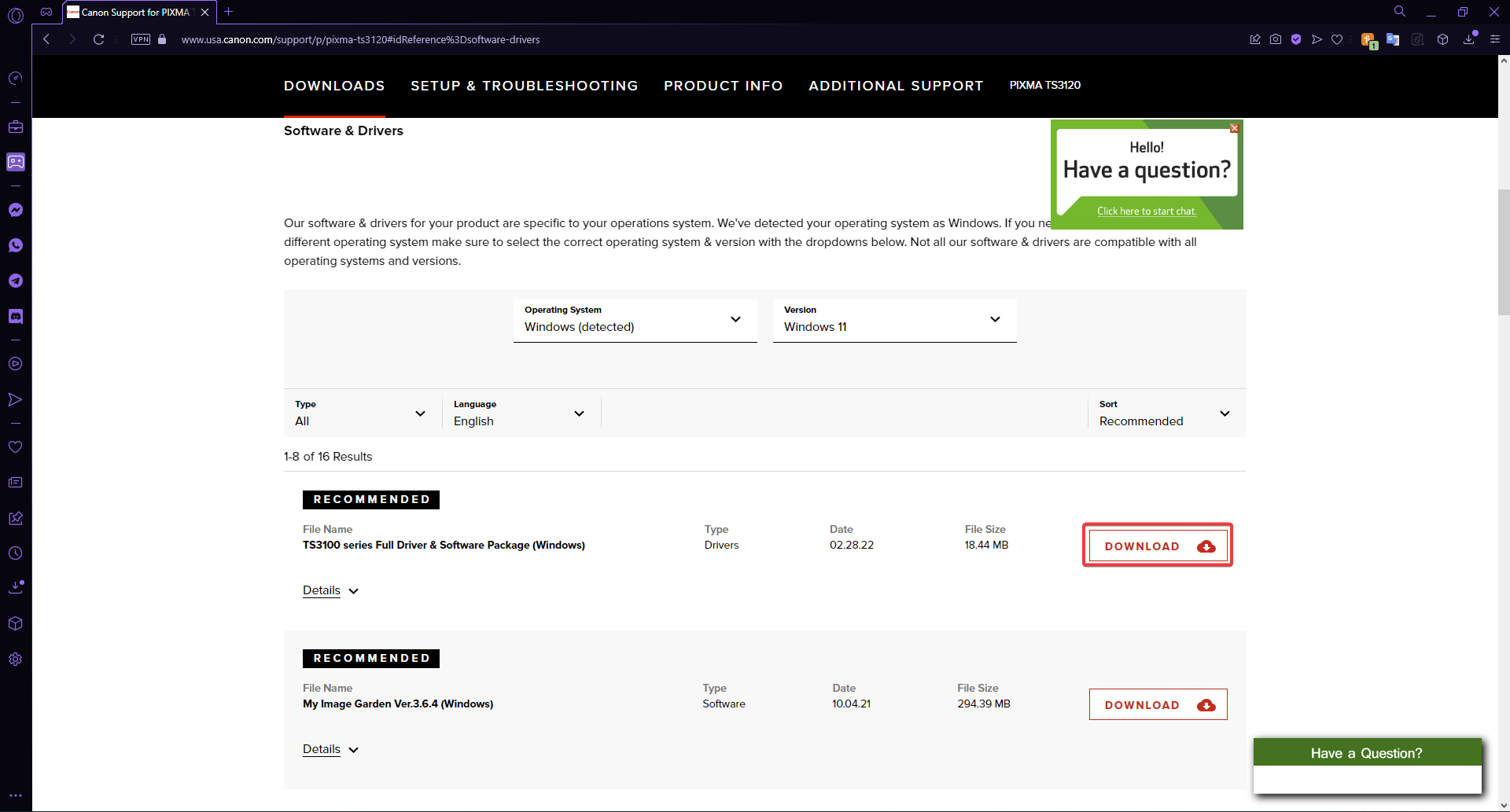Viewport: 1510px width, 812px height.
Task: Open WhatsApp in the sidebar
Action: click(x=16, y=245)
